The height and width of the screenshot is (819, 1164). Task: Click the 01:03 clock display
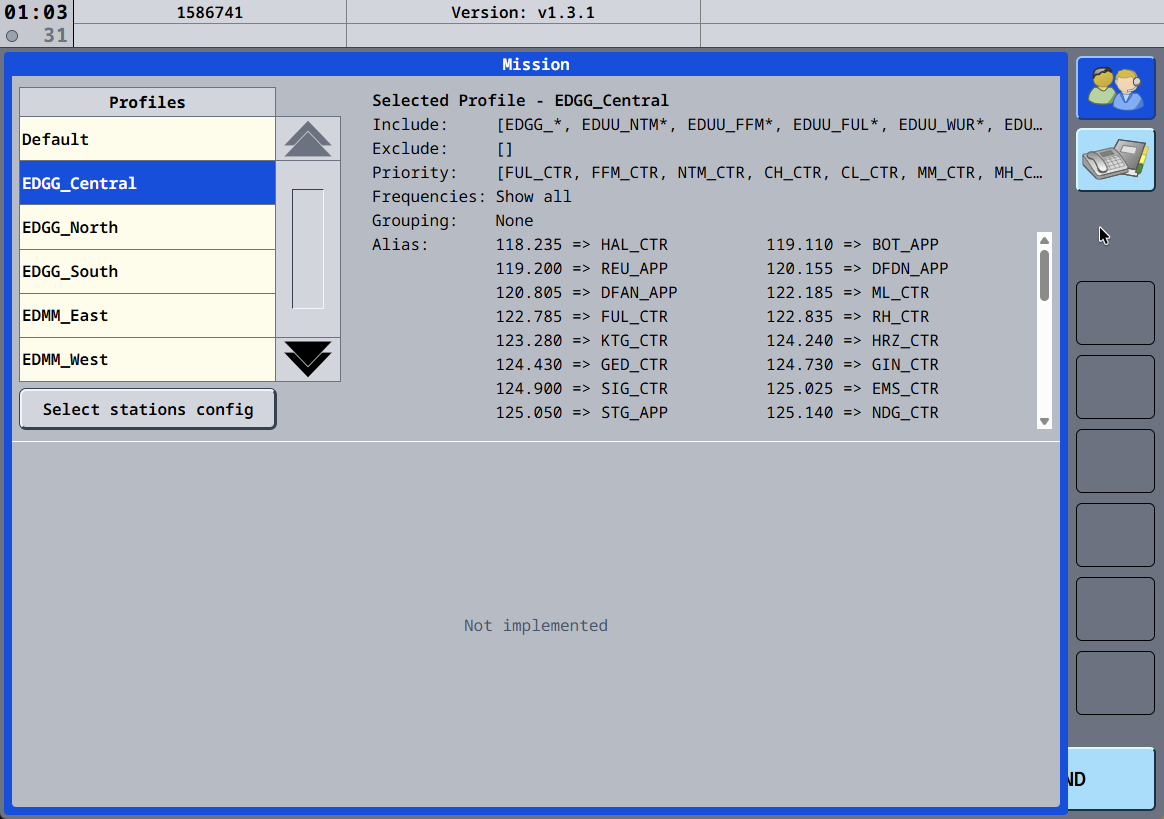(x=36, y=12)
